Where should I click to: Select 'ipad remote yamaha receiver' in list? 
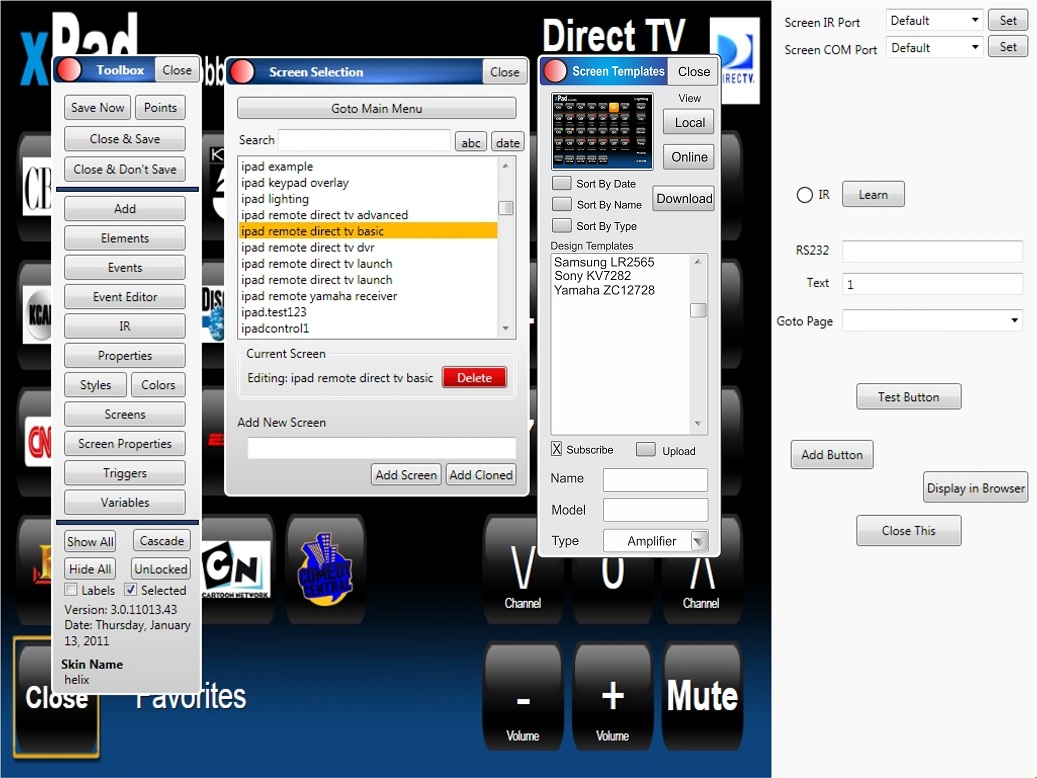tap(368, 296)
